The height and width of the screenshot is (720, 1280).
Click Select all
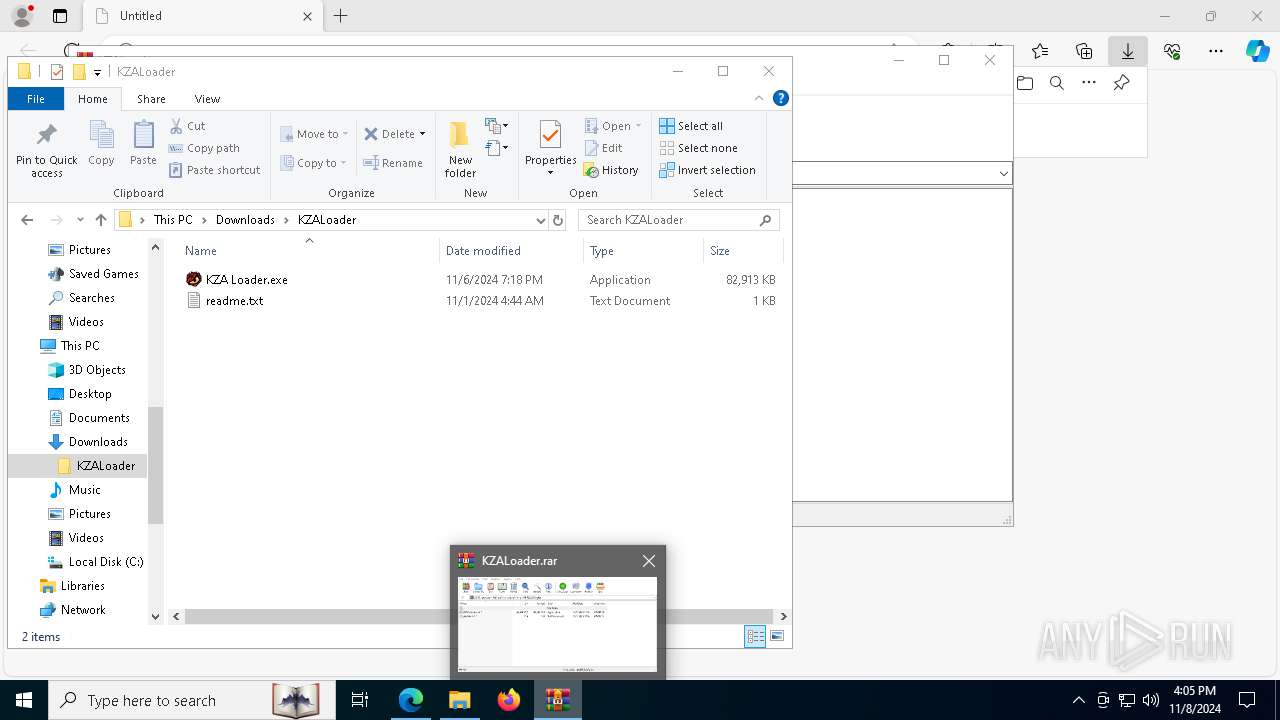pyautogui.click(x=691, y=126)
